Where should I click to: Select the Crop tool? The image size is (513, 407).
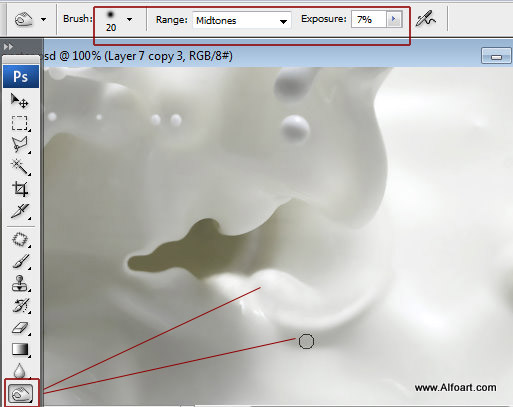coord(20,189)
